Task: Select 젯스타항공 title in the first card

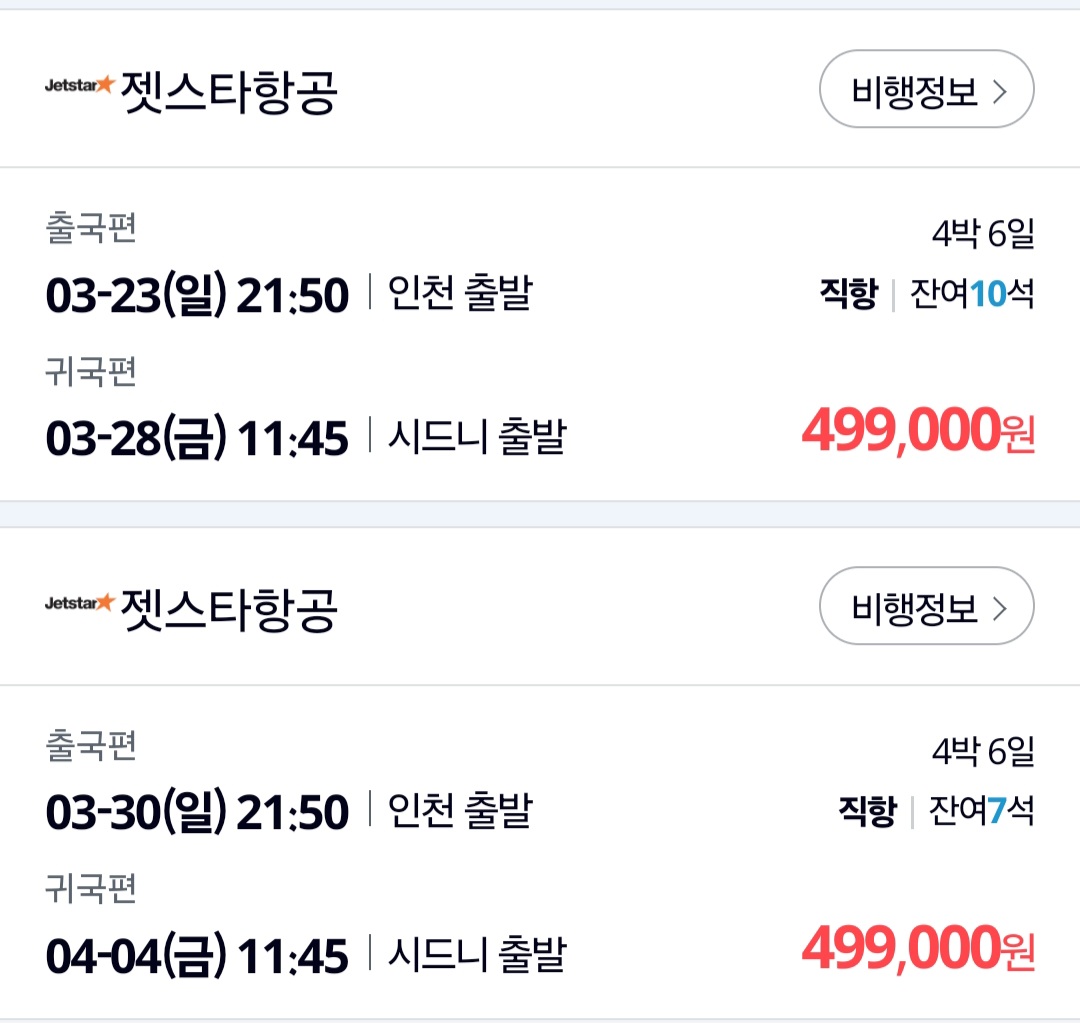Action: point(230,92)
